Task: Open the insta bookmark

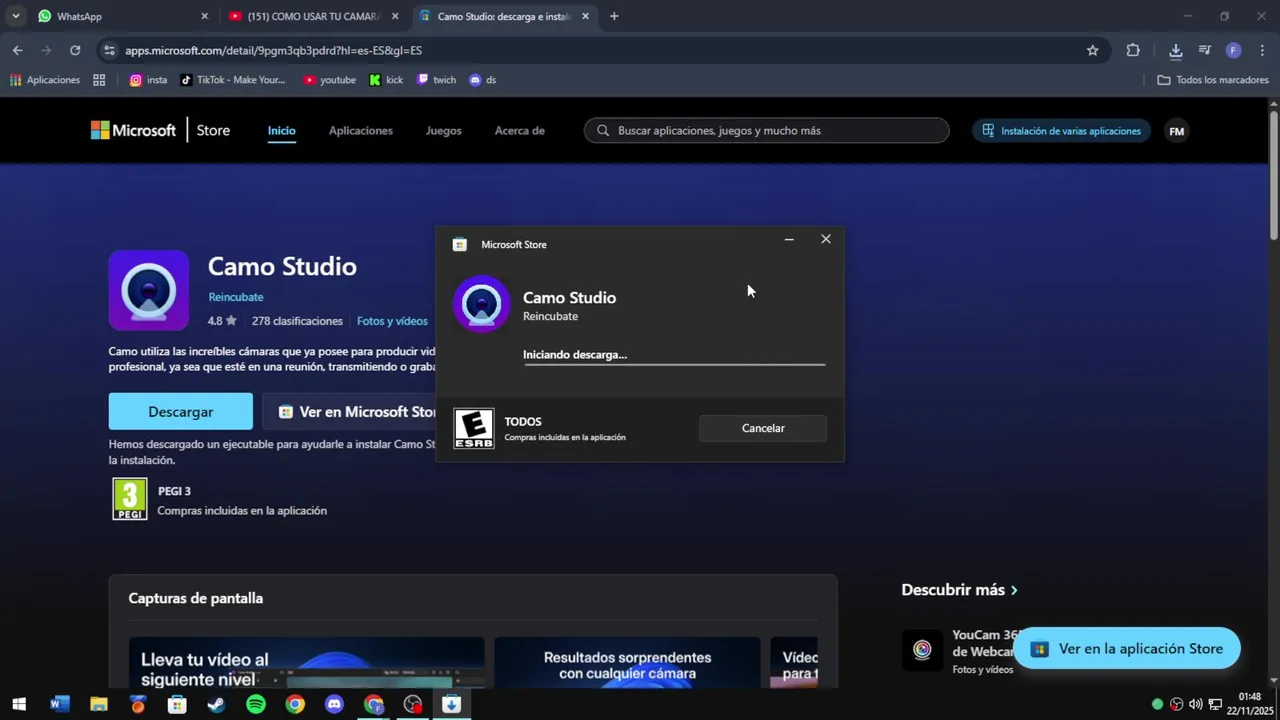Action: [148, 80]
